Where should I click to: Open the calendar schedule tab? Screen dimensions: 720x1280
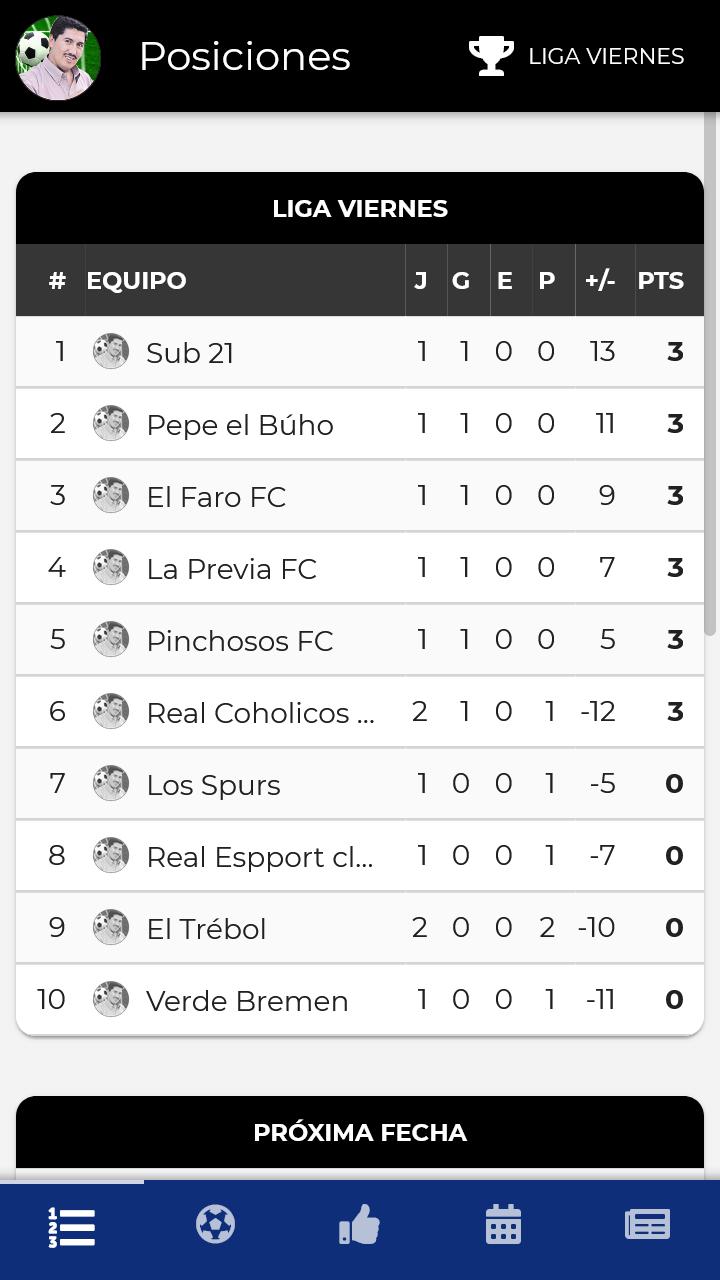click(x=503, y=1224)
